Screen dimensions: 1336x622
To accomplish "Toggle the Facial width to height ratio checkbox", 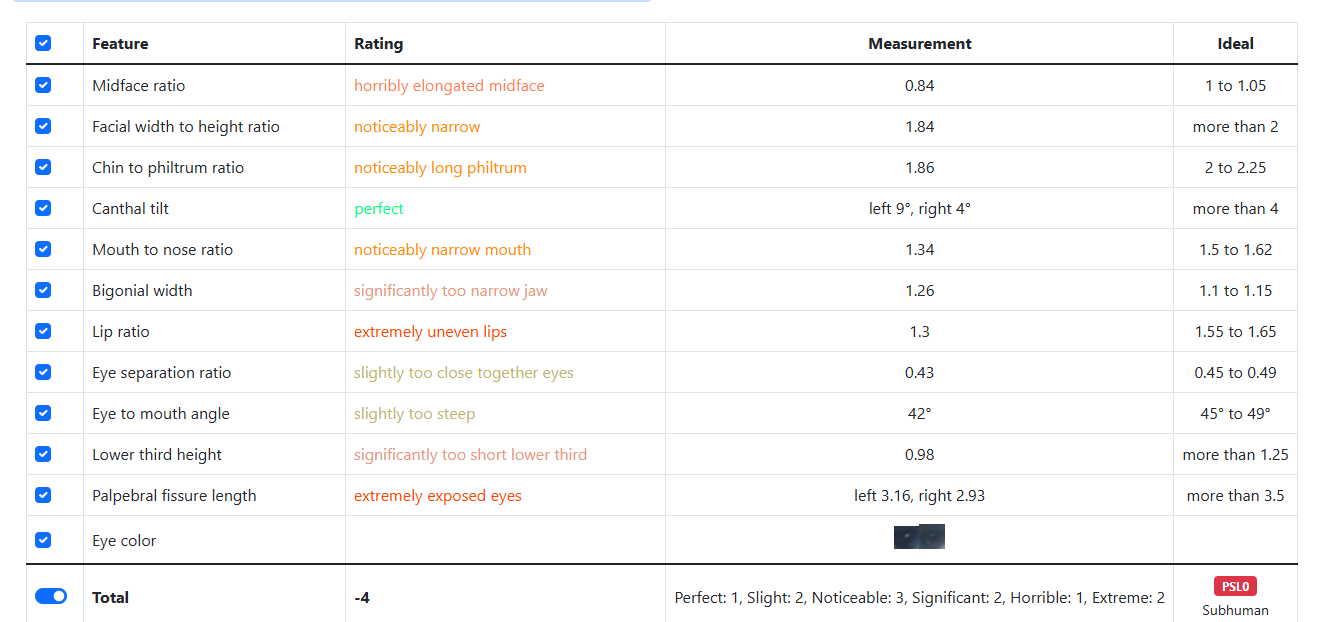I will click(x=43, y=126).
